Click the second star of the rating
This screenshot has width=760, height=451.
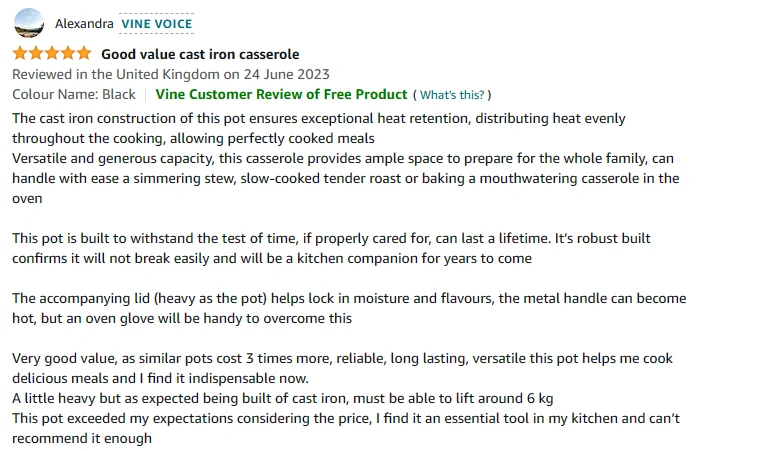click(36, 53)
